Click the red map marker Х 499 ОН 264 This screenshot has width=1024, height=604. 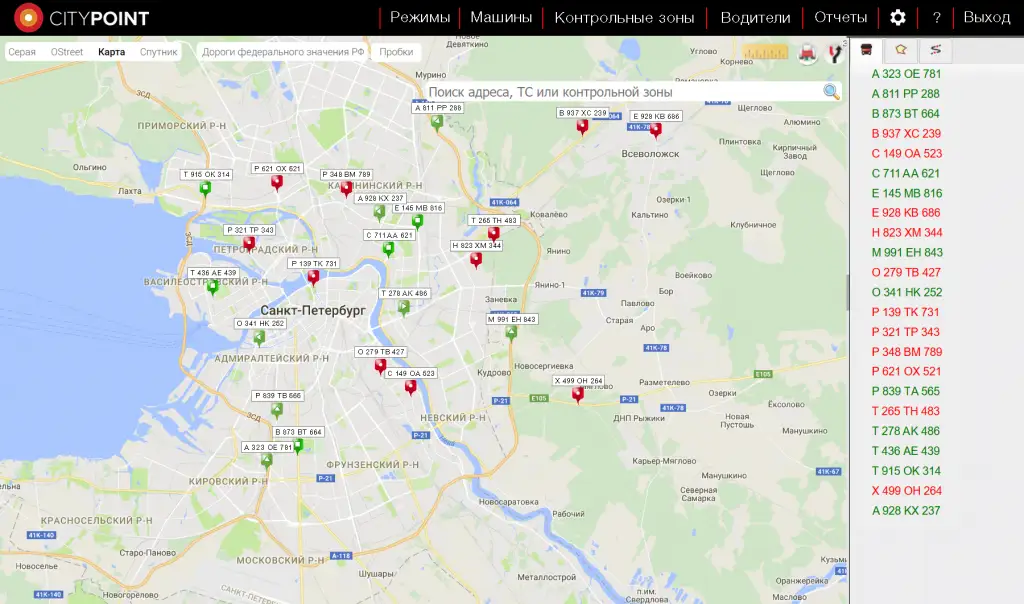[x=578, y=394]
